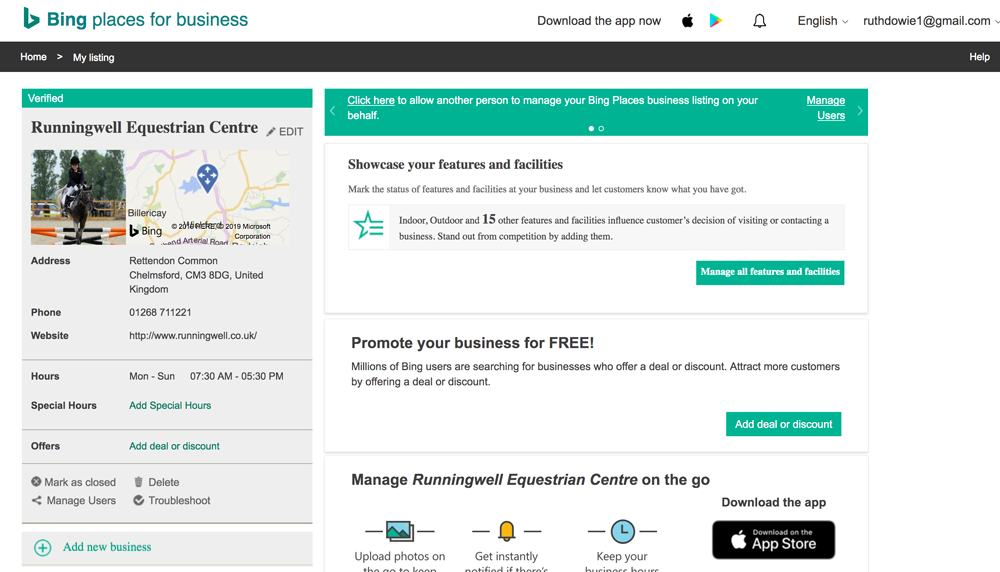Image resolution: width=1000 pixels, height=572 pixels.
Task: Click the horse rider business photo
Action: coord(78,197)
